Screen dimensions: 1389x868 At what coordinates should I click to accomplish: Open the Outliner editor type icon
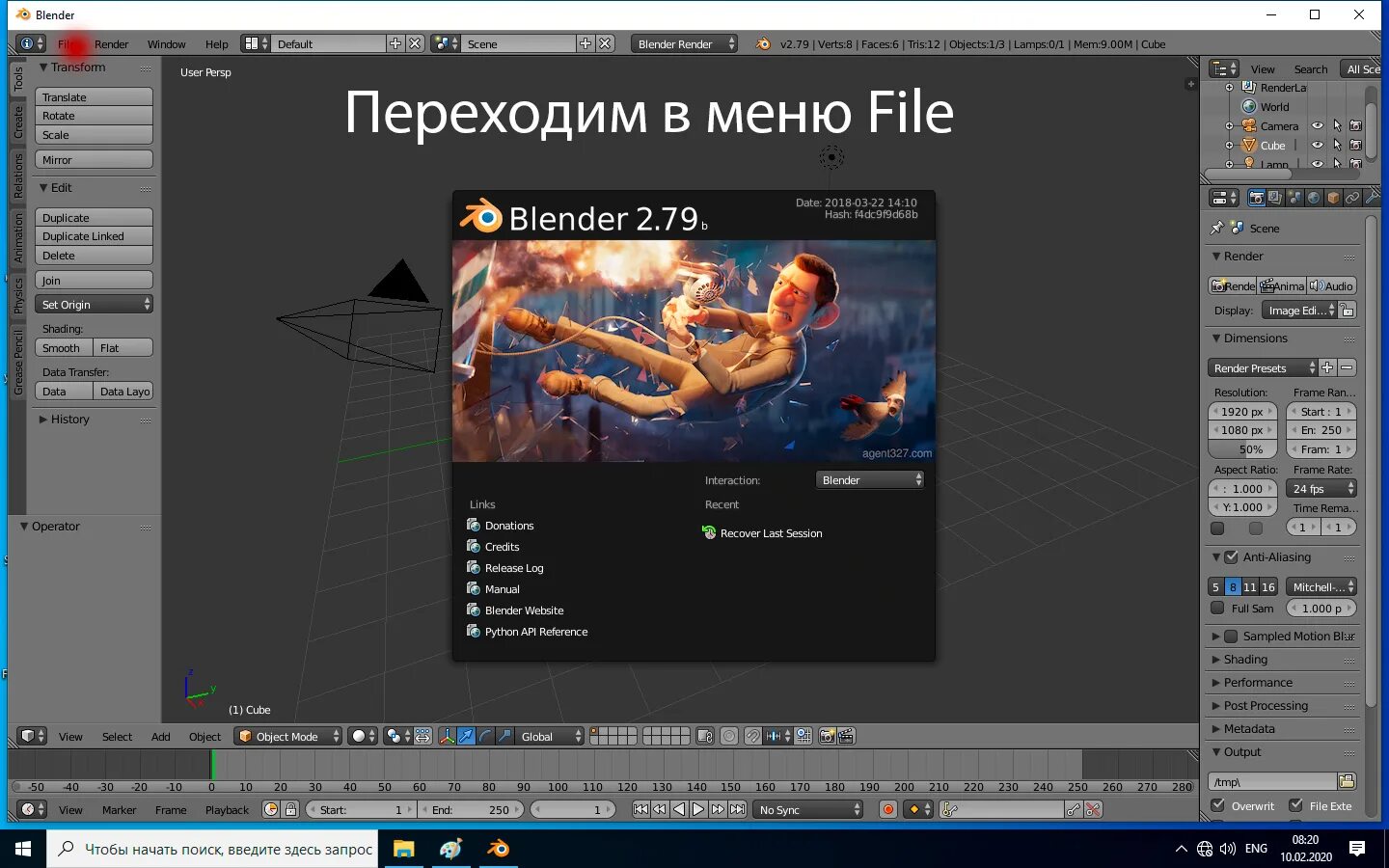[1224, 68]
